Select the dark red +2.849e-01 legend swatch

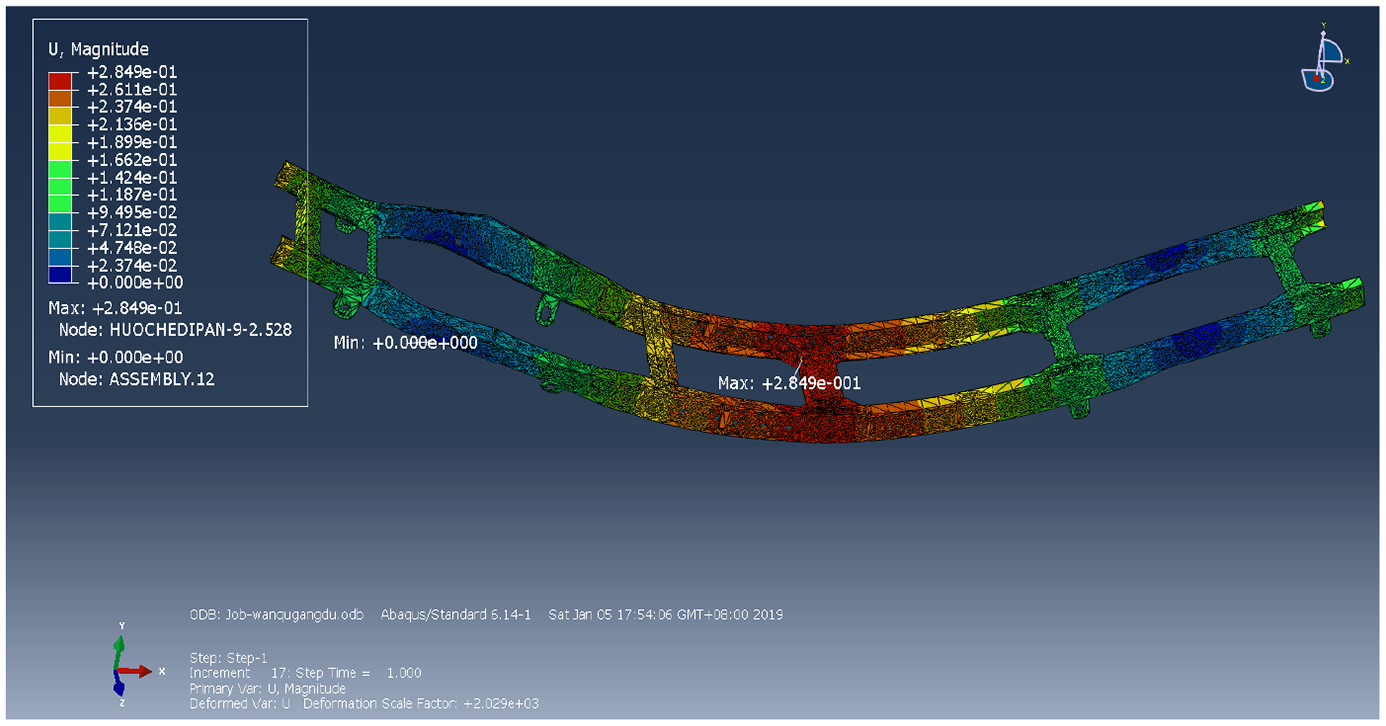point(60,81)
